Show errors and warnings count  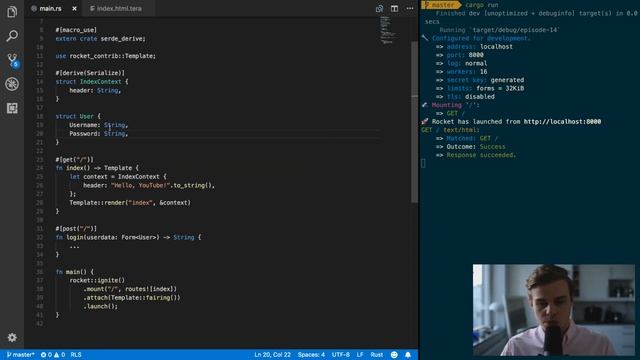click(x=53, y=355)
